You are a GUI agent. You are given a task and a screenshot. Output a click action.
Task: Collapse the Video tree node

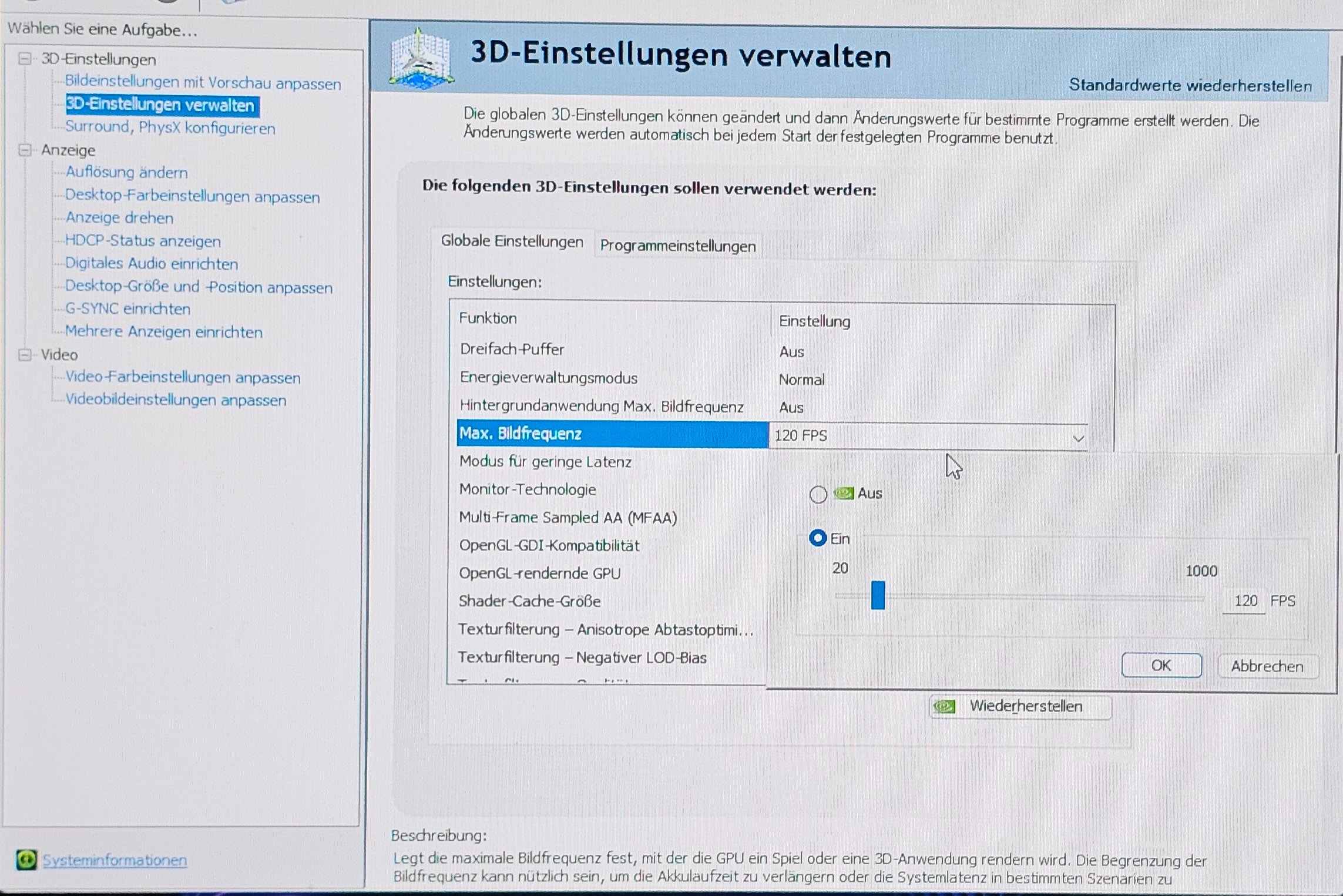(25, 354)
